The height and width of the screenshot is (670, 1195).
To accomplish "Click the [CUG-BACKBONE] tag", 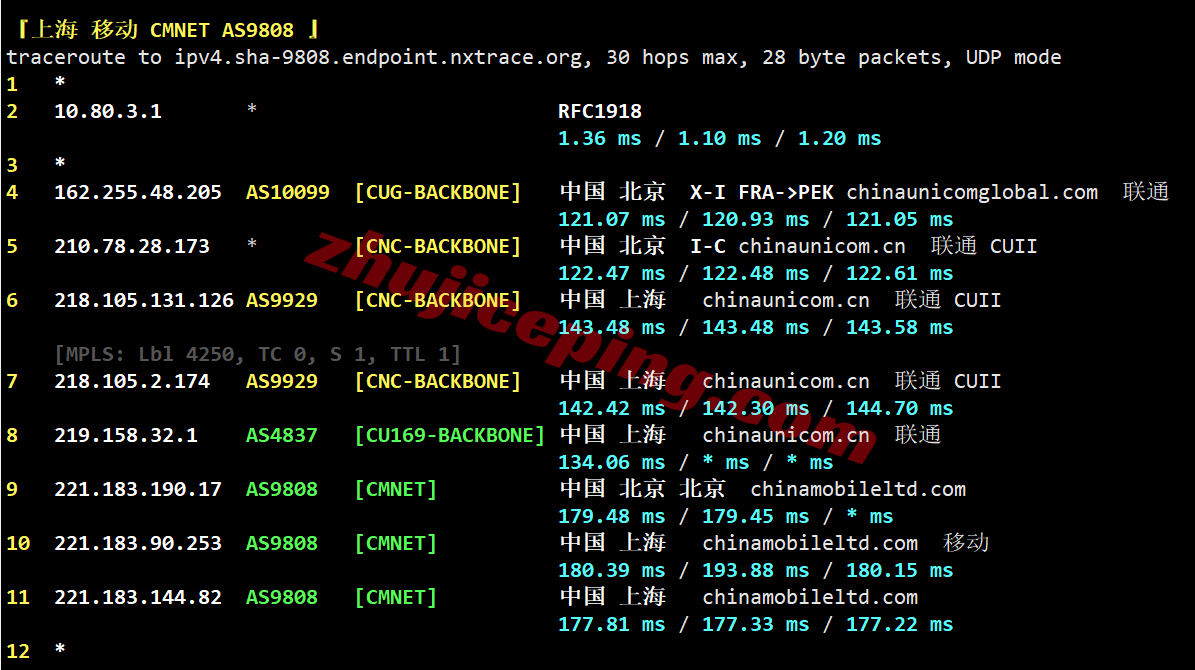I will click(438, 192).
